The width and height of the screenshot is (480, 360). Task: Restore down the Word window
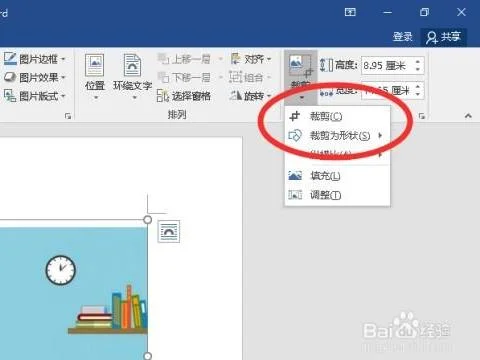click(424, 12)
